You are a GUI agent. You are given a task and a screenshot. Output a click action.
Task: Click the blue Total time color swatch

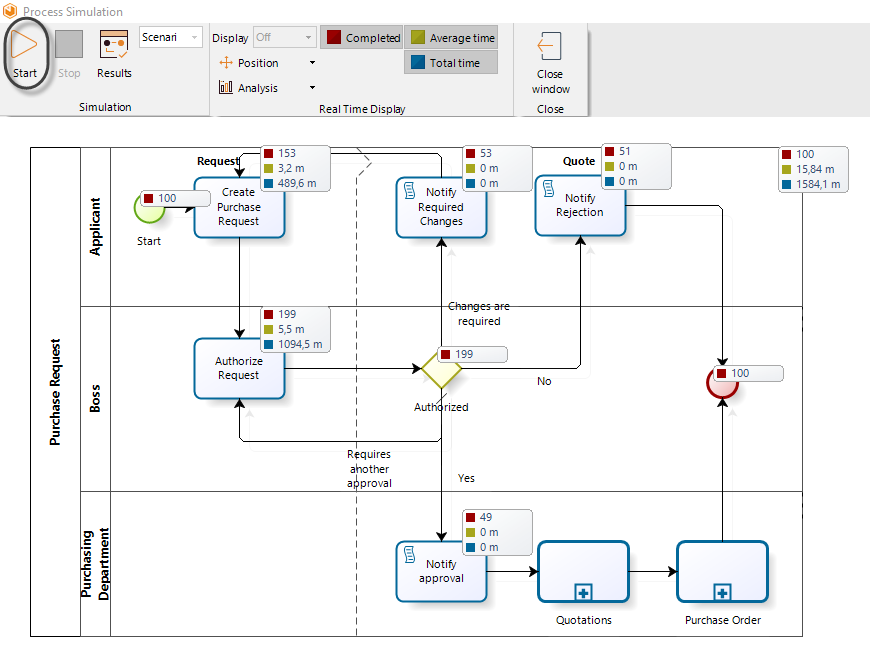[x=418, y=62]
